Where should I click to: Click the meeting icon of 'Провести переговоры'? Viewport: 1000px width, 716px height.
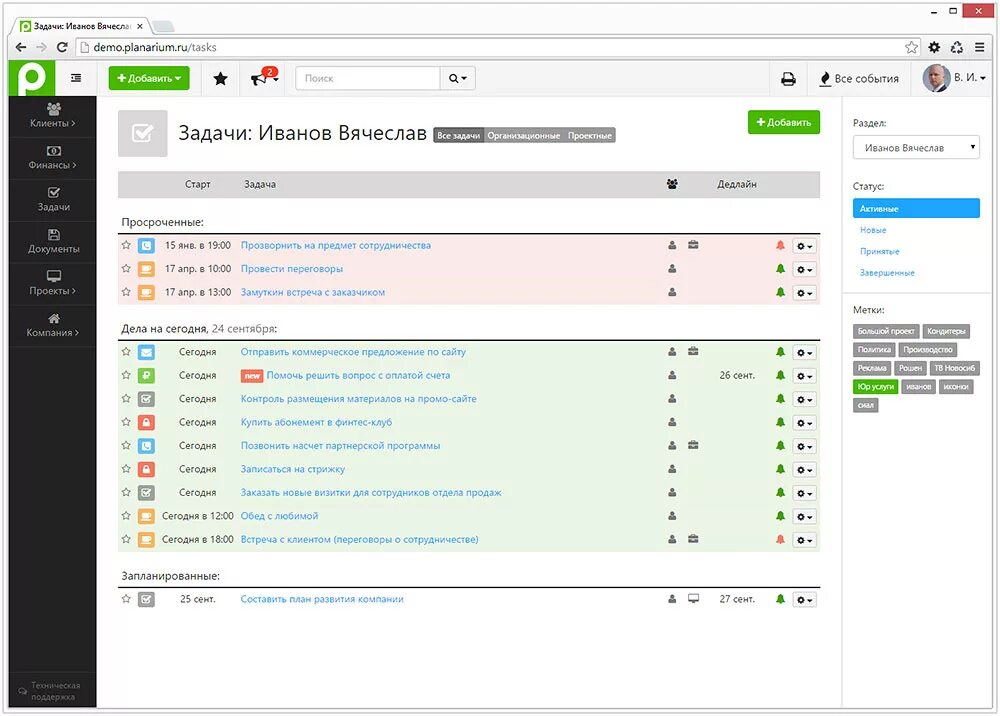pyautogui.click(x=146, y=269)
